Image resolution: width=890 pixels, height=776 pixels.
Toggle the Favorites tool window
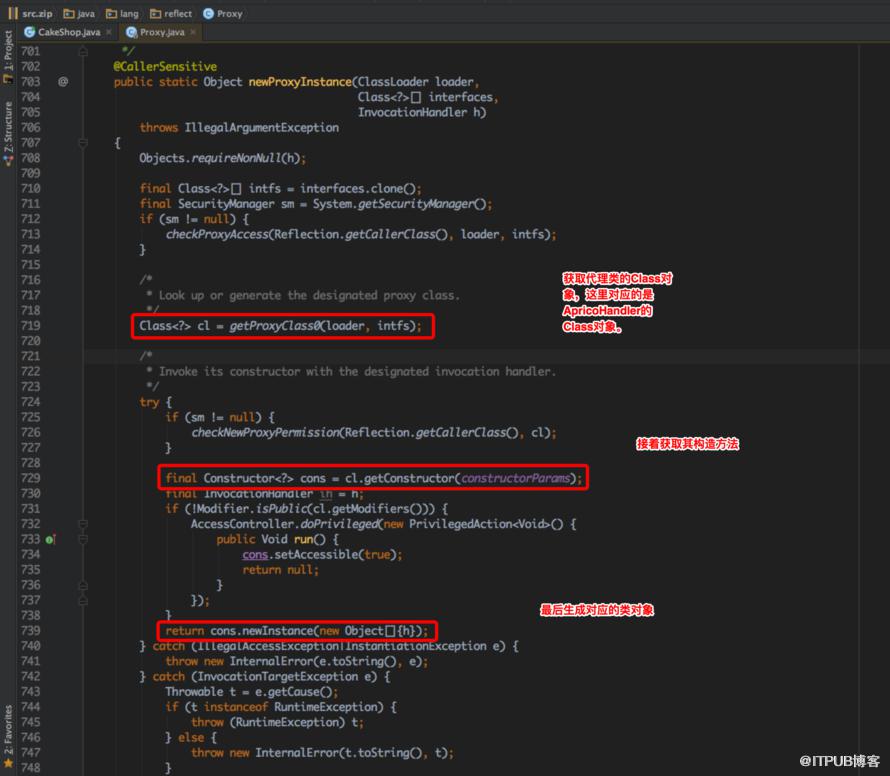coord(8,736)
